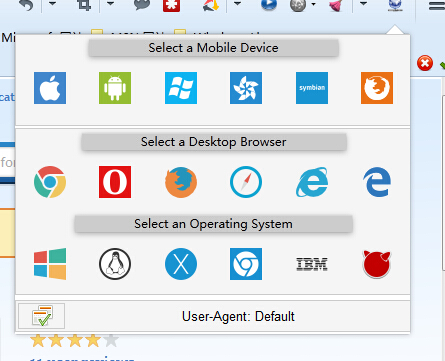445x361 pixels.
Task: Select the Apple iOS mobile device
Action: coord(50,88)
